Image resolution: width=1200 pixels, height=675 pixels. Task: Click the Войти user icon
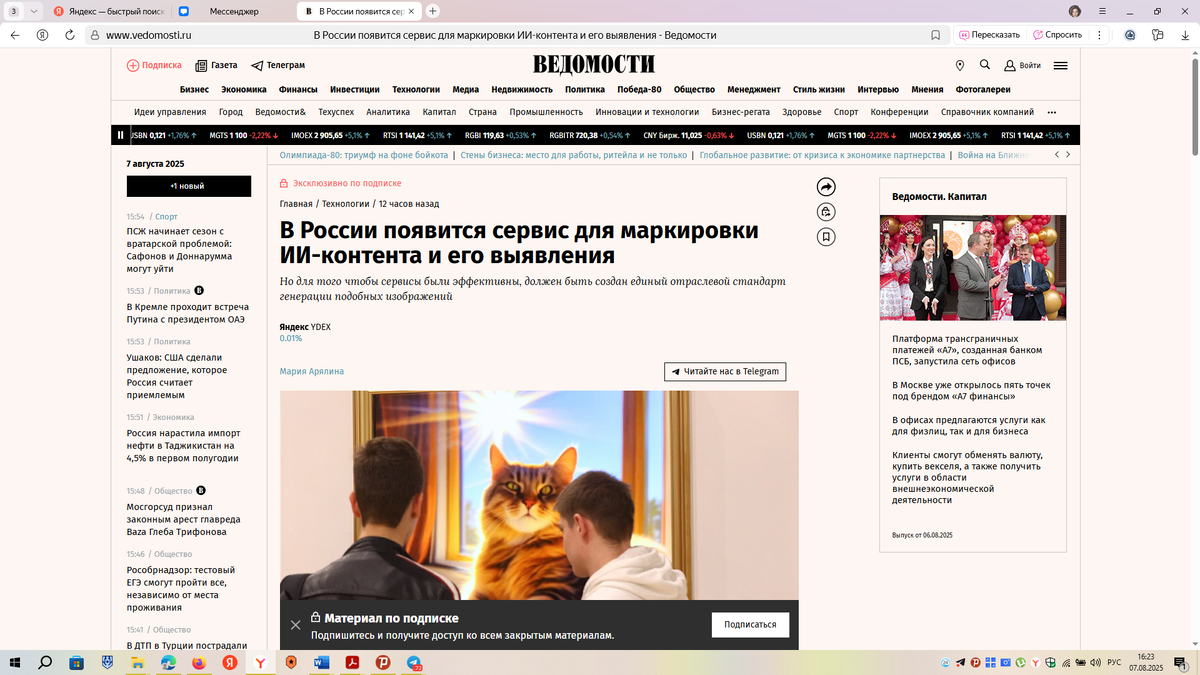pyautogui.click(x=1009, y=65)
